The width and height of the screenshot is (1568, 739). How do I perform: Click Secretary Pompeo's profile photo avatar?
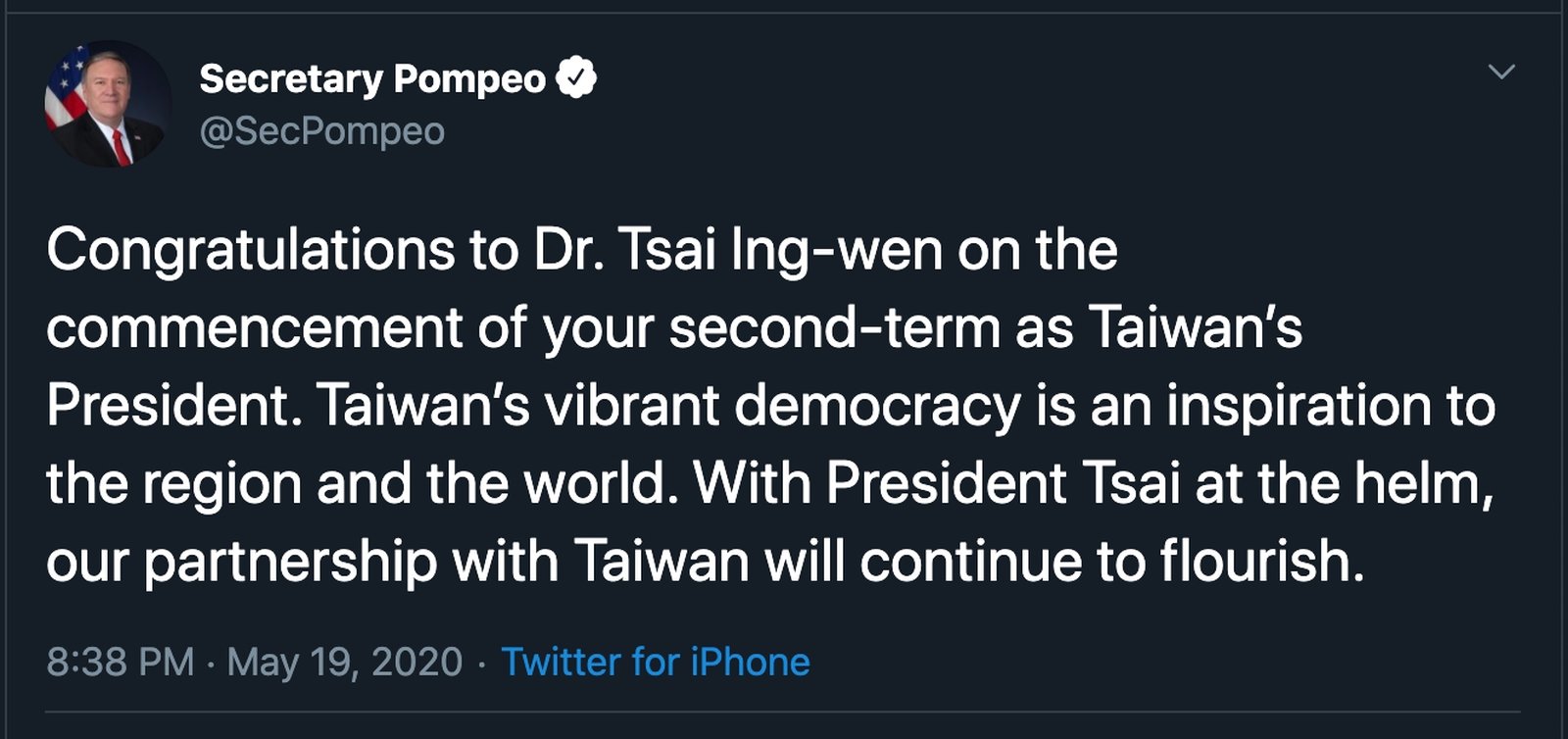tap(107, 104)
